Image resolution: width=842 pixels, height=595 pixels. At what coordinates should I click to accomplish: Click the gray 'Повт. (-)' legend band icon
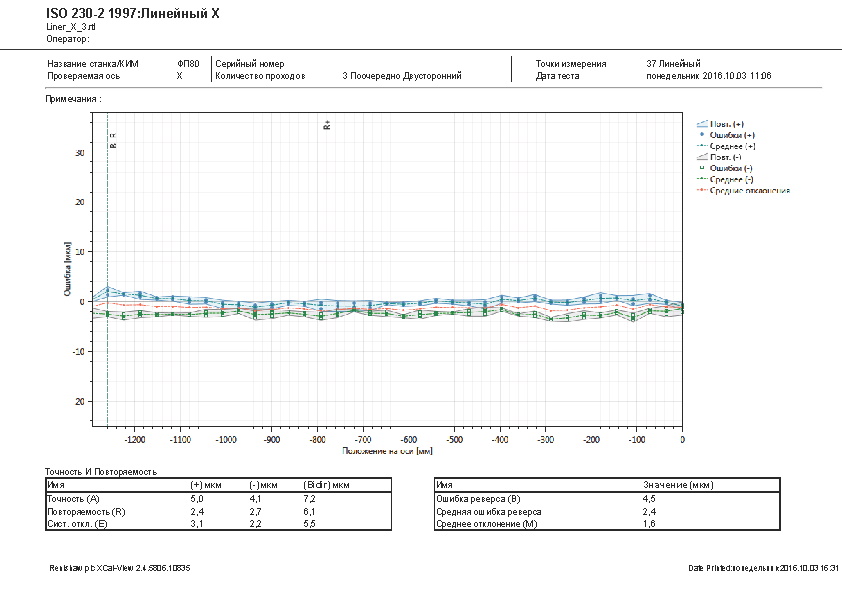coord(701,157)
